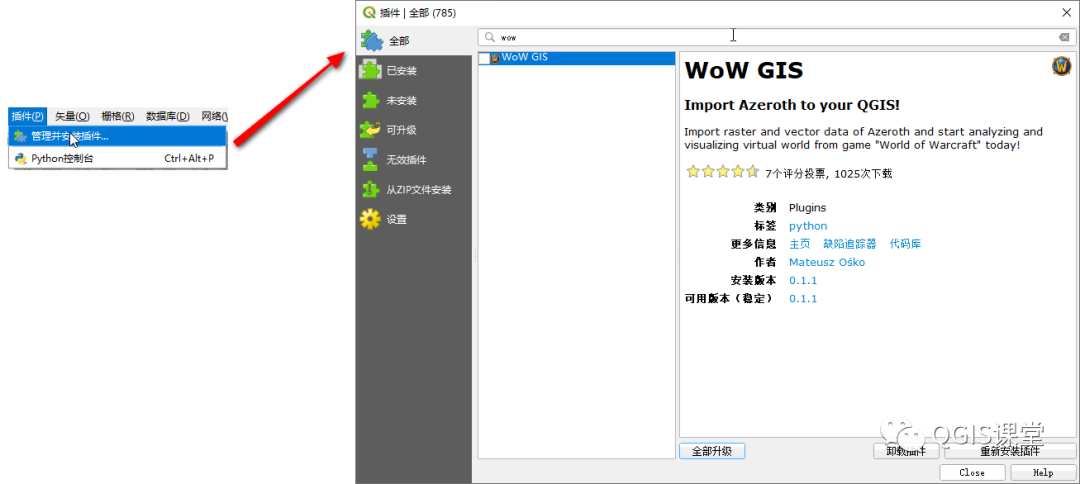Click the yellow gear icon for 设置
This screenshot has height=484, width=1080.
[371, 220]
